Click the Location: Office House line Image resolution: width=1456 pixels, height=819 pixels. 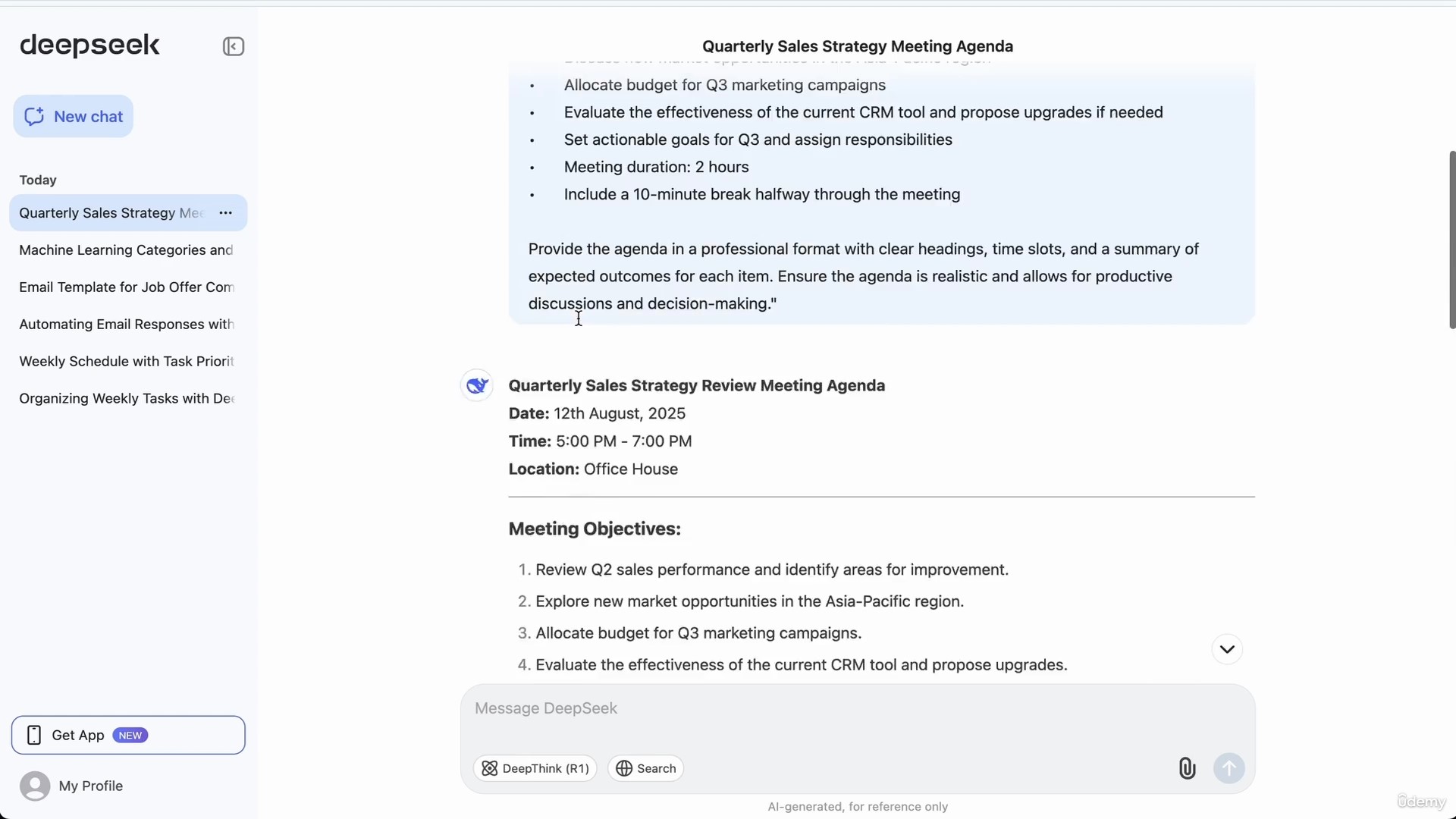tap(593, 469)
